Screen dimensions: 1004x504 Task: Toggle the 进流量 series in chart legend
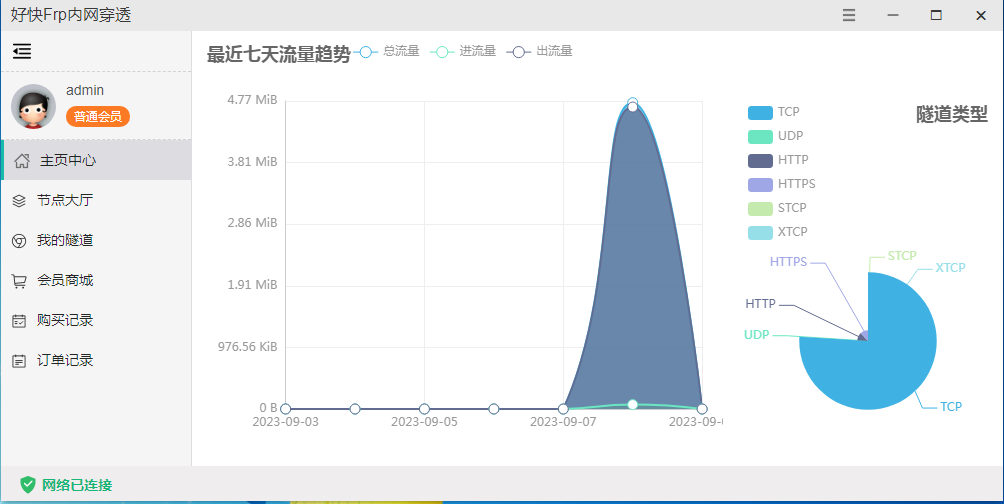tap(463, 51)
